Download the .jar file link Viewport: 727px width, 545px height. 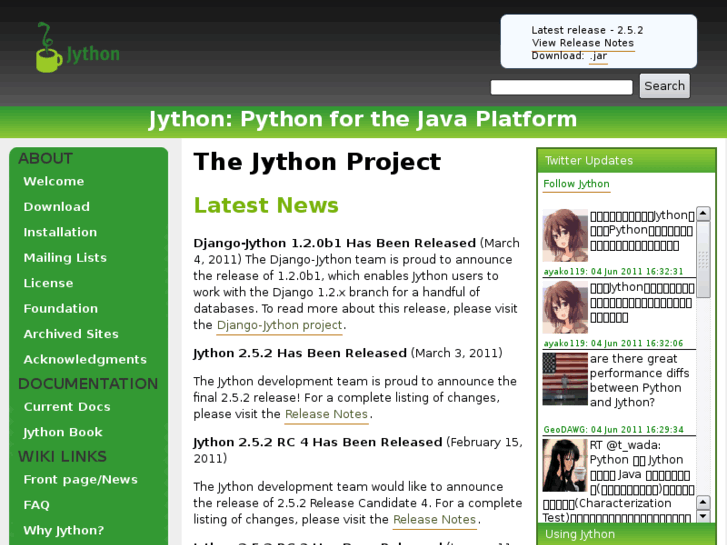click(x=598, y=56)
